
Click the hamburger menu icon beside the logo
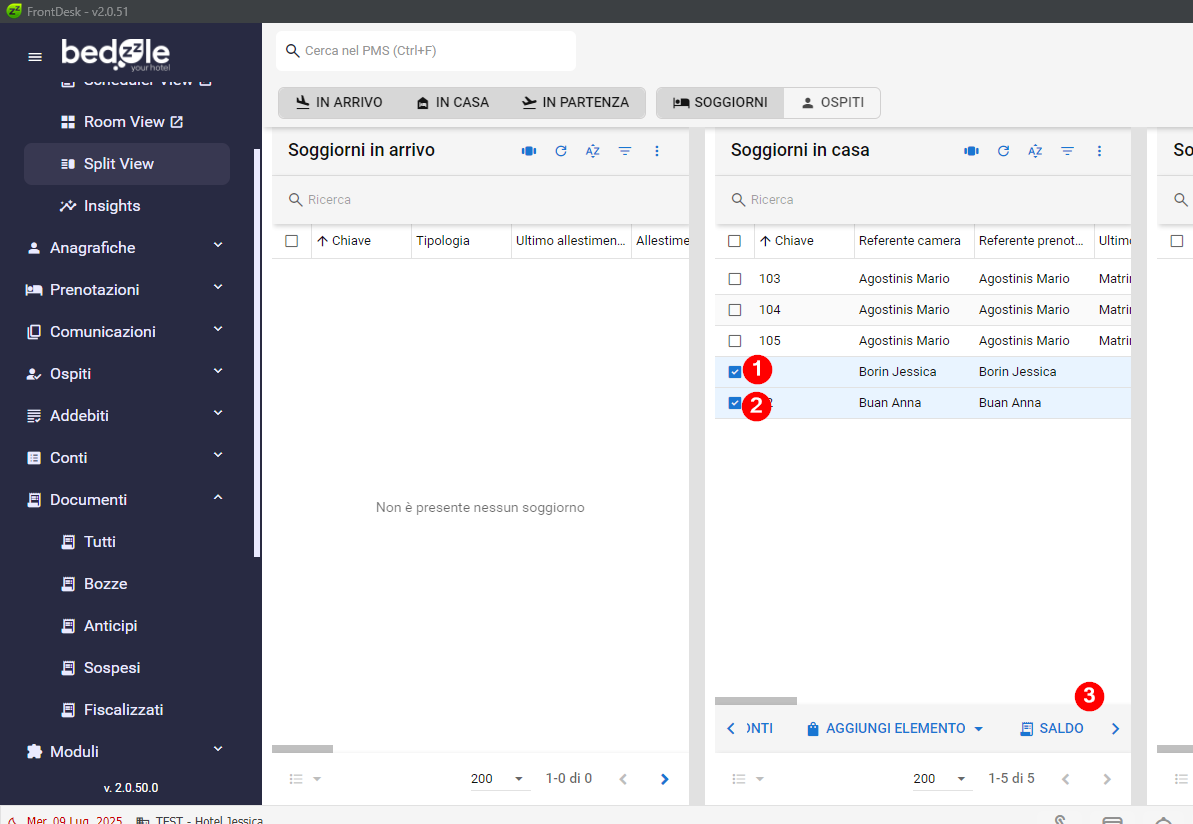click(x=35, y=57)
